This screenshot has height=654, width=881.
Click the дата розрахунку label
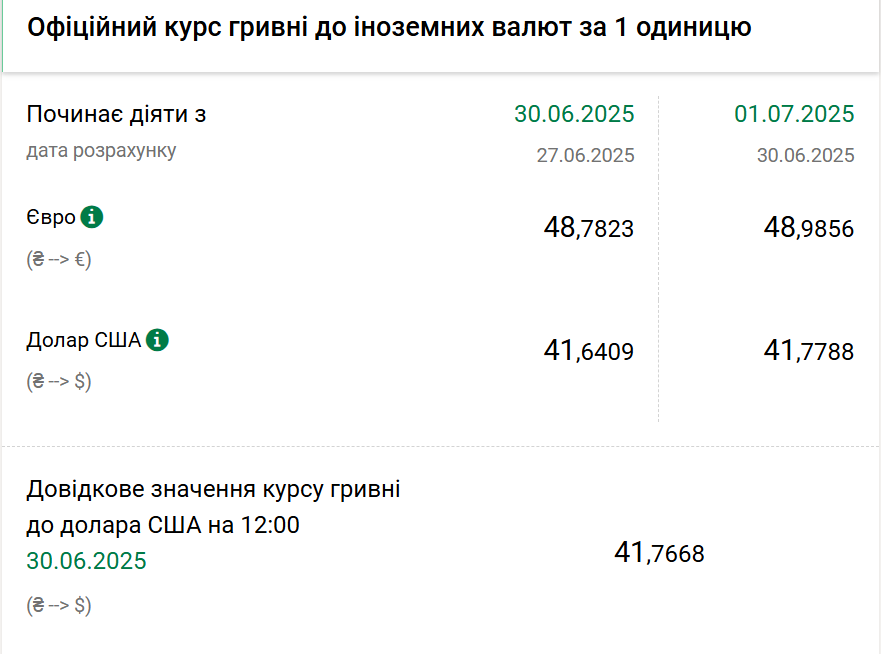101,151
